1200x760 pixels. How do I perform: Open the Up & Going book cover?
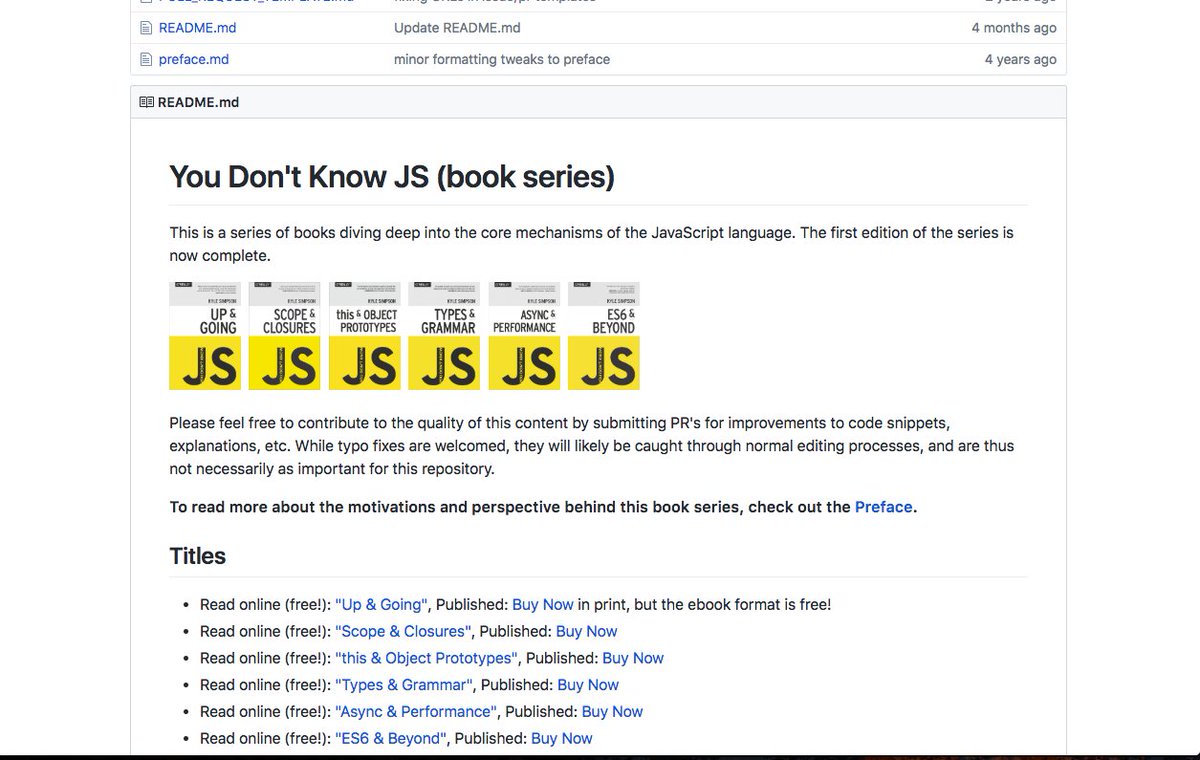pos(205,335)
